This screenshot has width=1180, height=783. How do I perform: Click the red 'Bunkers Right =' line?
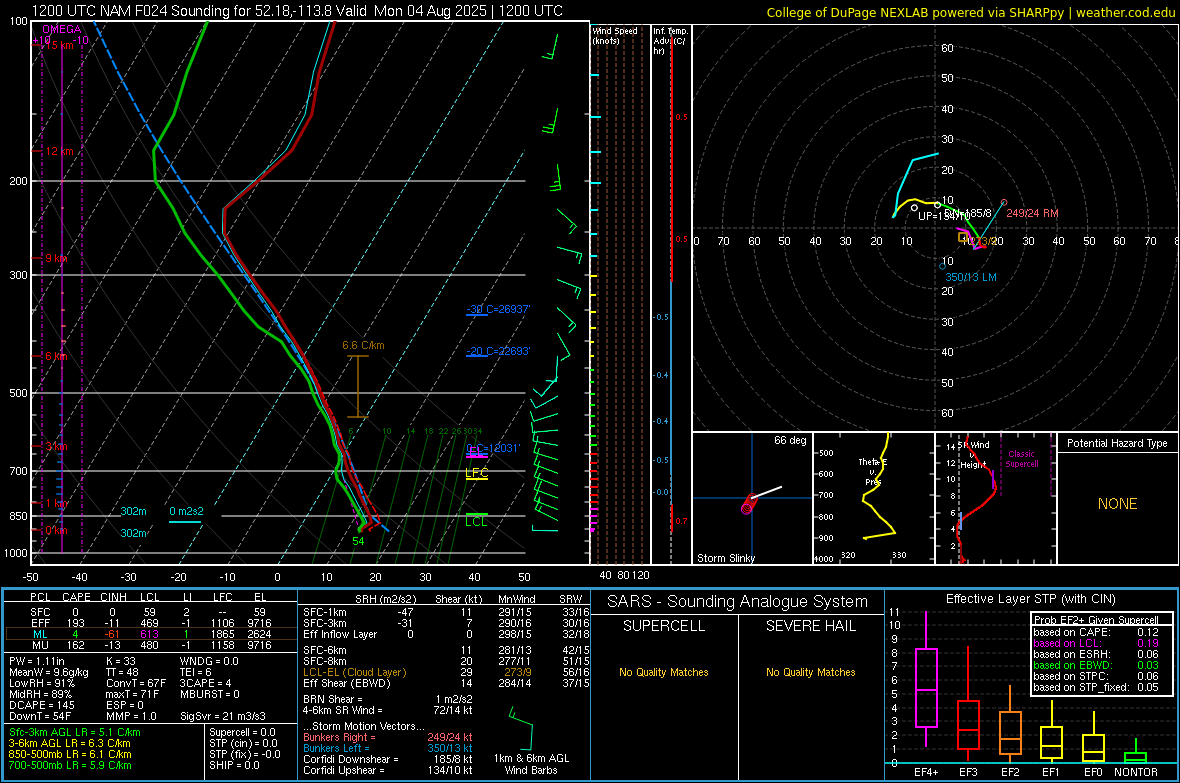388,737
